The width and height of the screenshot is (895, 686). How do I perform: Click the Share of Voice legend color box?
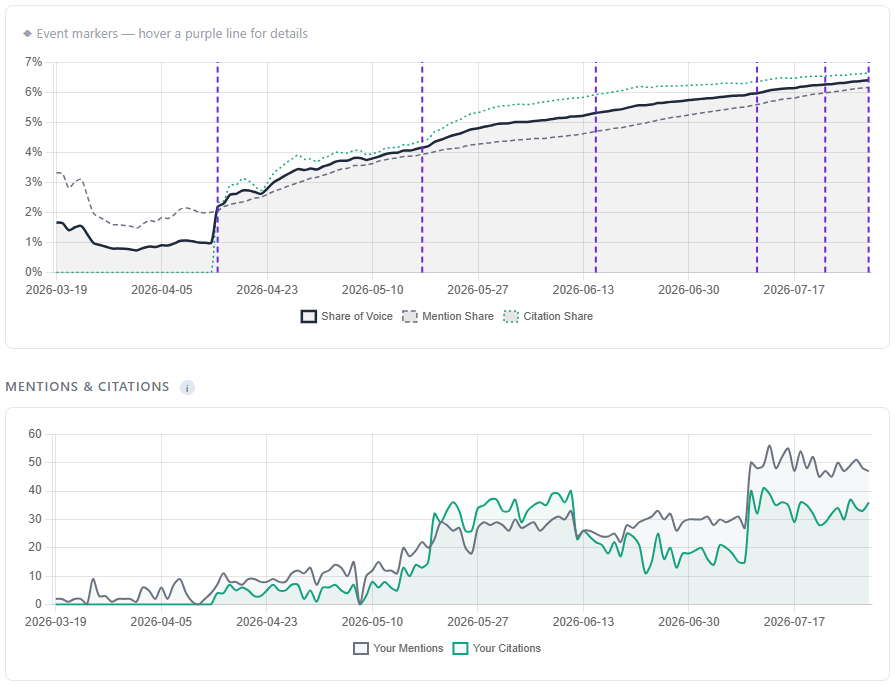coord(309,316)
